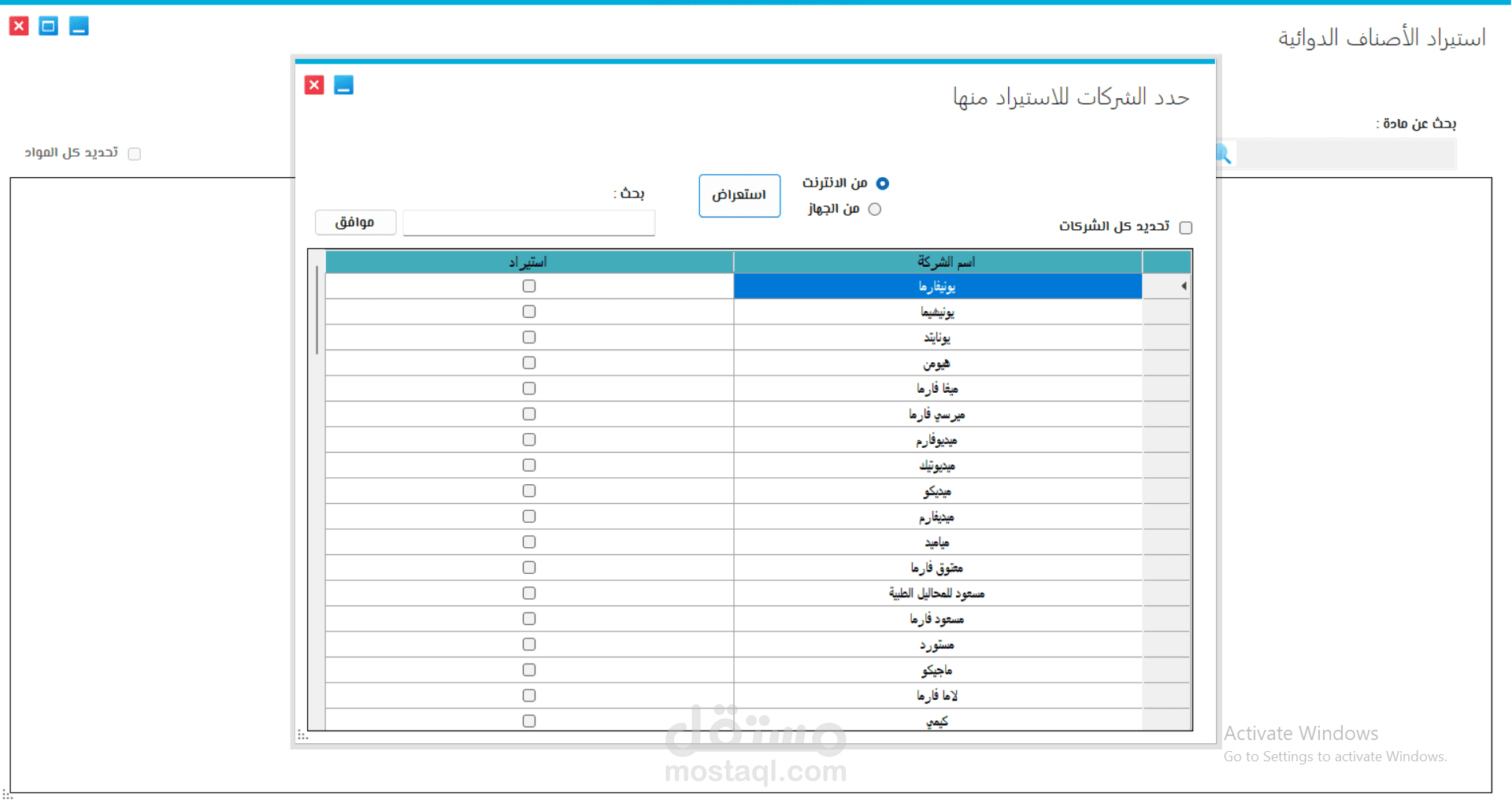Click the 'استيراد' column header
Viewport: 1512px width, 803px height.
(529, 262)
